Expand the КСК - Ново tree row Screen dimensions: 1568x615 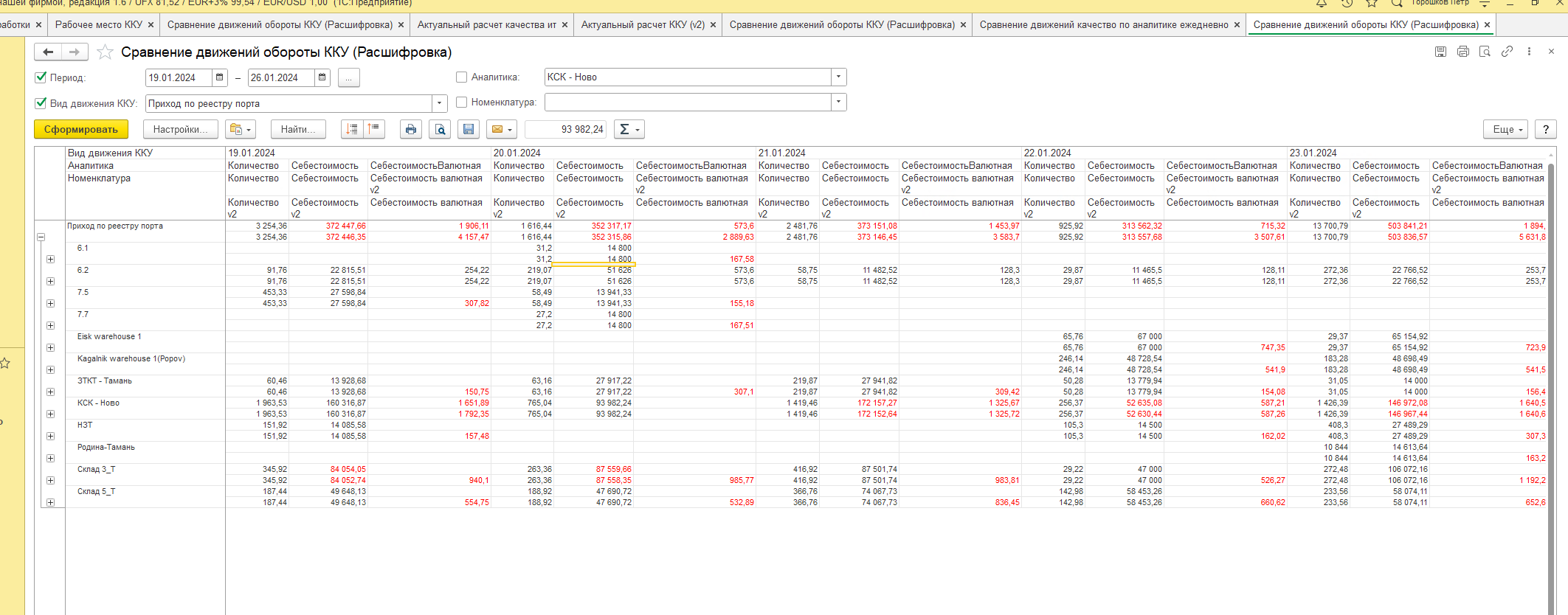50,414
